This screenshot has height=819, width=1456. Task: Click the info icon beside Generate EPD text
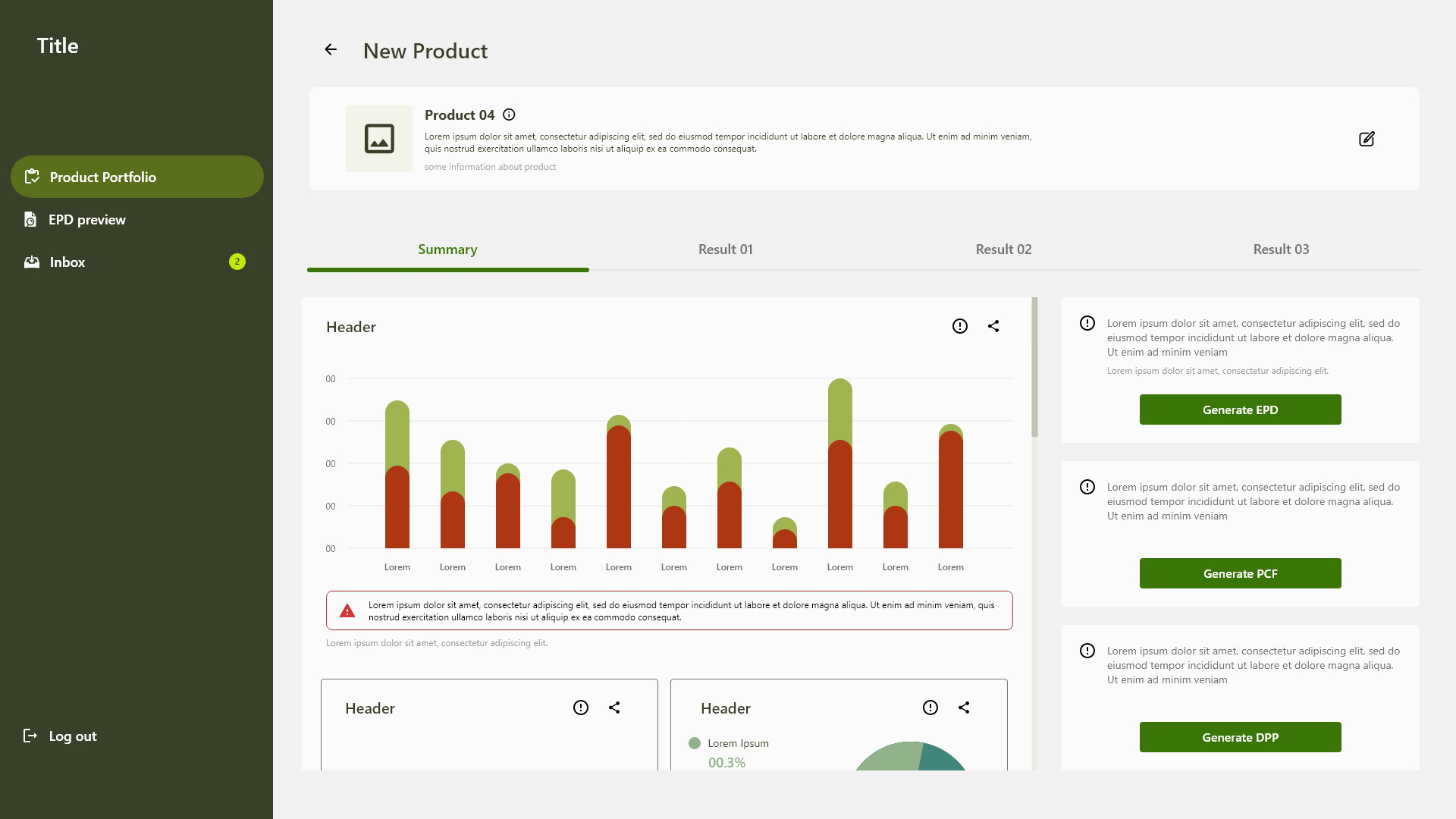tap(1087, 323)
